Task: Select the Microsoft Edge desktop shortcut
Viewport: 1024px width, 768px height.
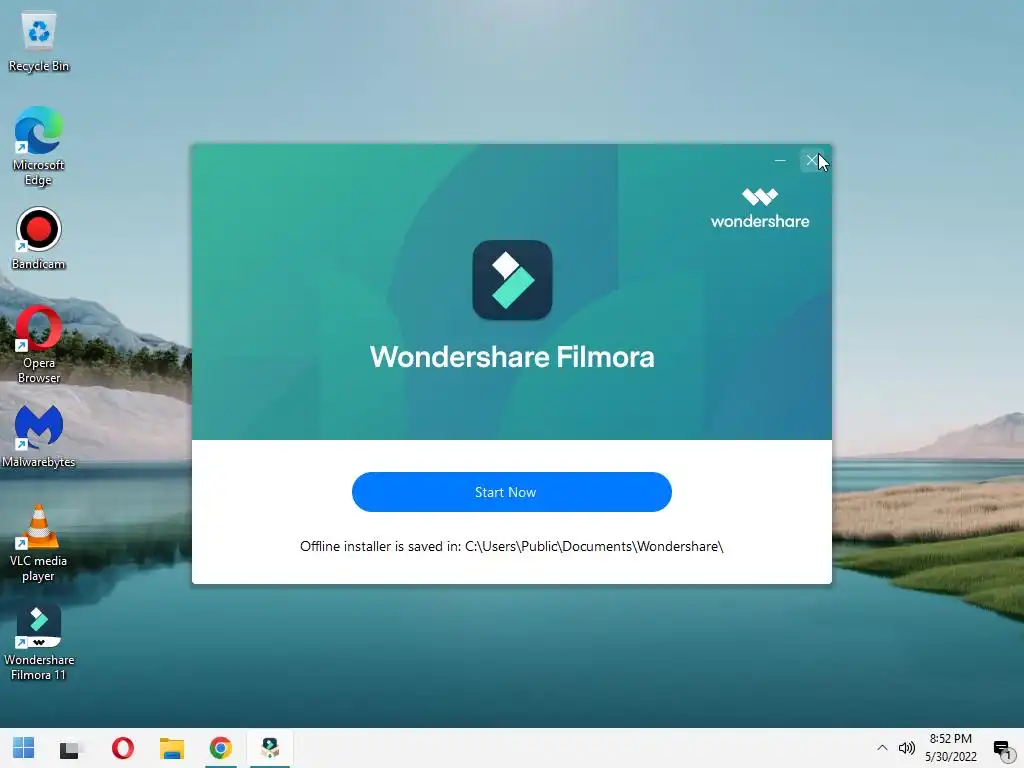Action: (39, 146)
